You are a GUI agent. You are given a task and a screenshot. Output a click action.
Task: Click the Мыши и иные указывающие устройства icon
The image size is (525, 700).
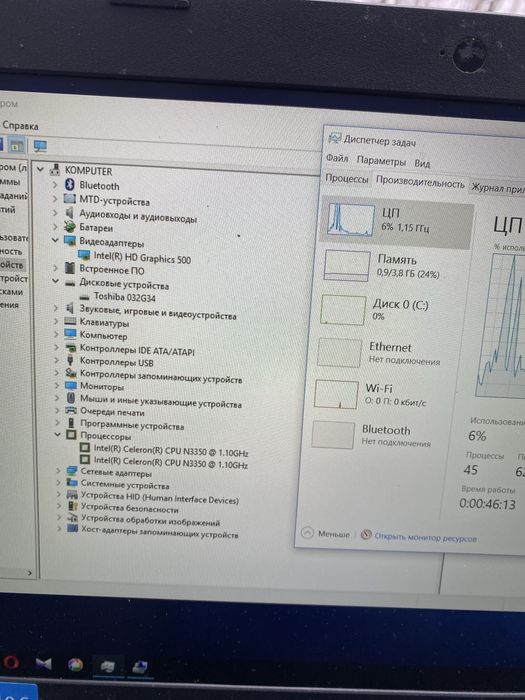71,398
